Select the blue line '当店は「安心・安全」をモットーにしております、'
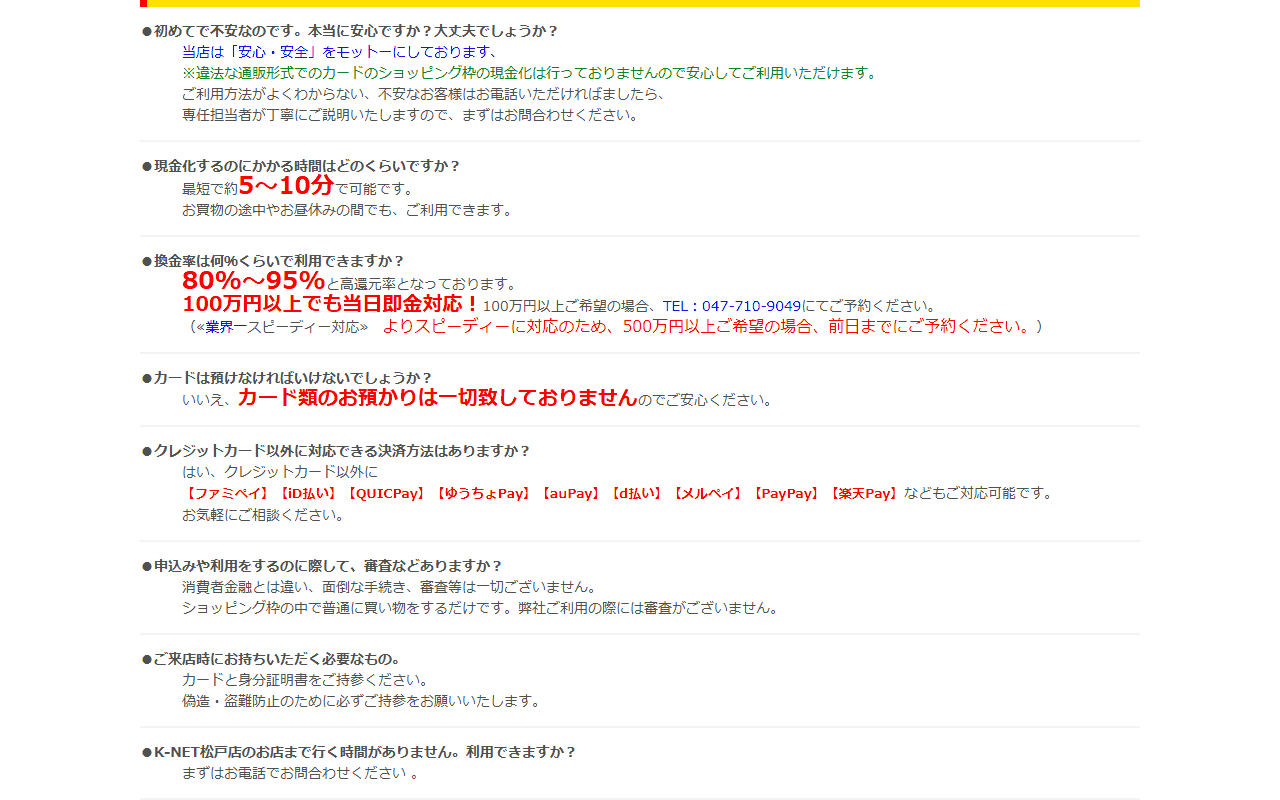Screen dimensions: 1280x800 pos(340,52)
